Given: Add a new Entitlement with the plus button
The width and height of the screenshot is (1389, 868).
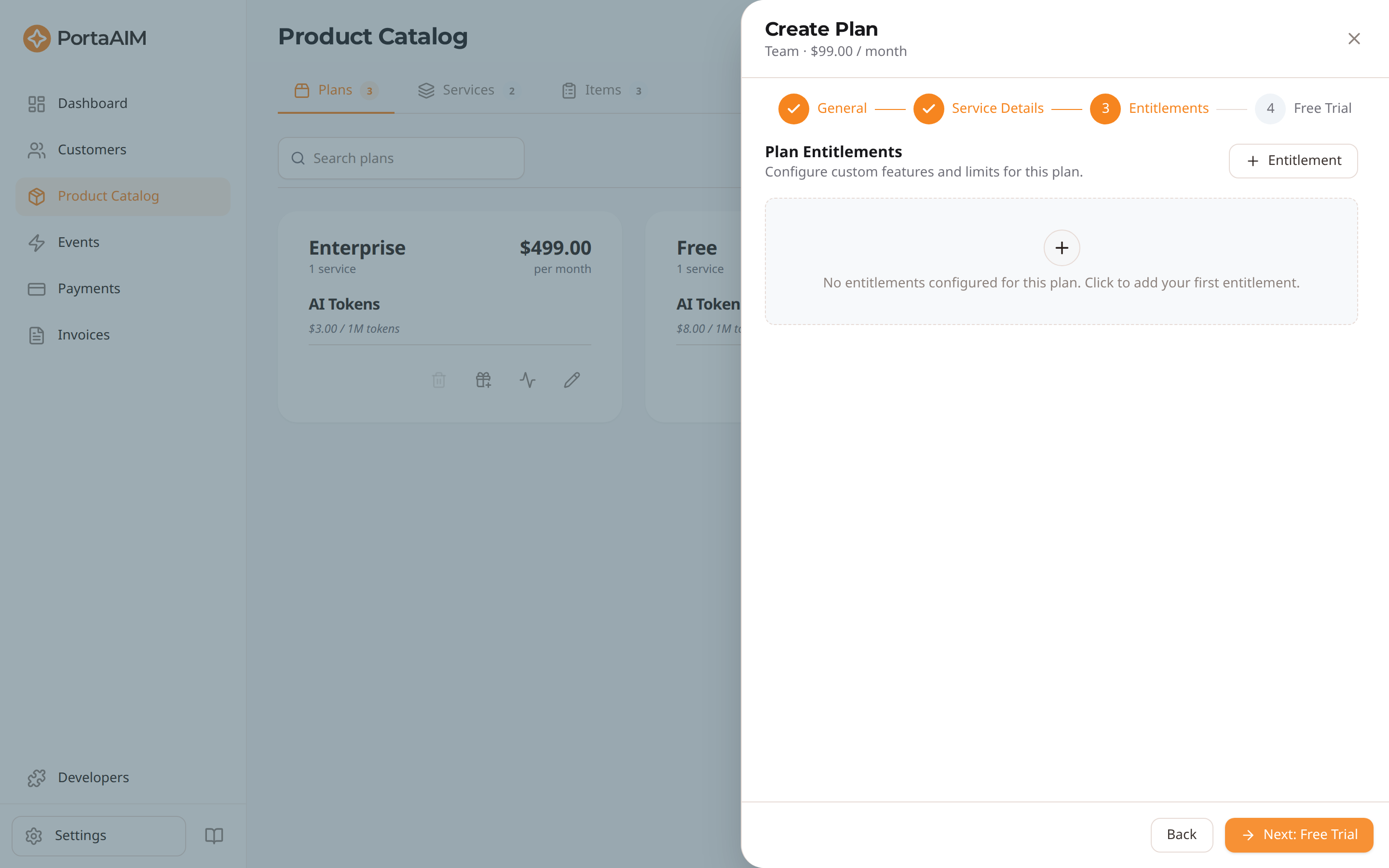Looking at the screenshot, I should pos(1293,161).
